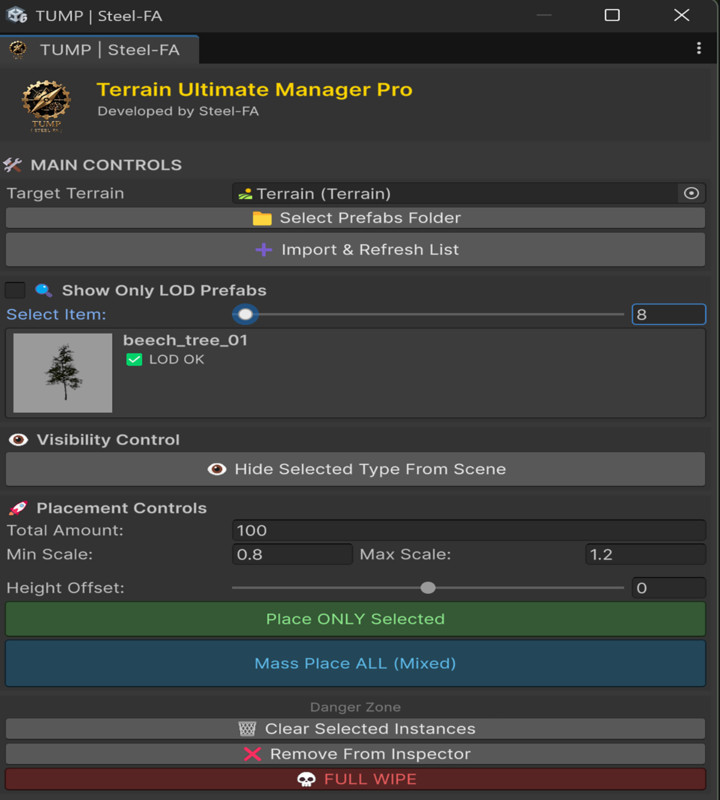Screen dimensions: 720x800
Task: Click Select Prefabs Folder button
Action: coord(356,218)
